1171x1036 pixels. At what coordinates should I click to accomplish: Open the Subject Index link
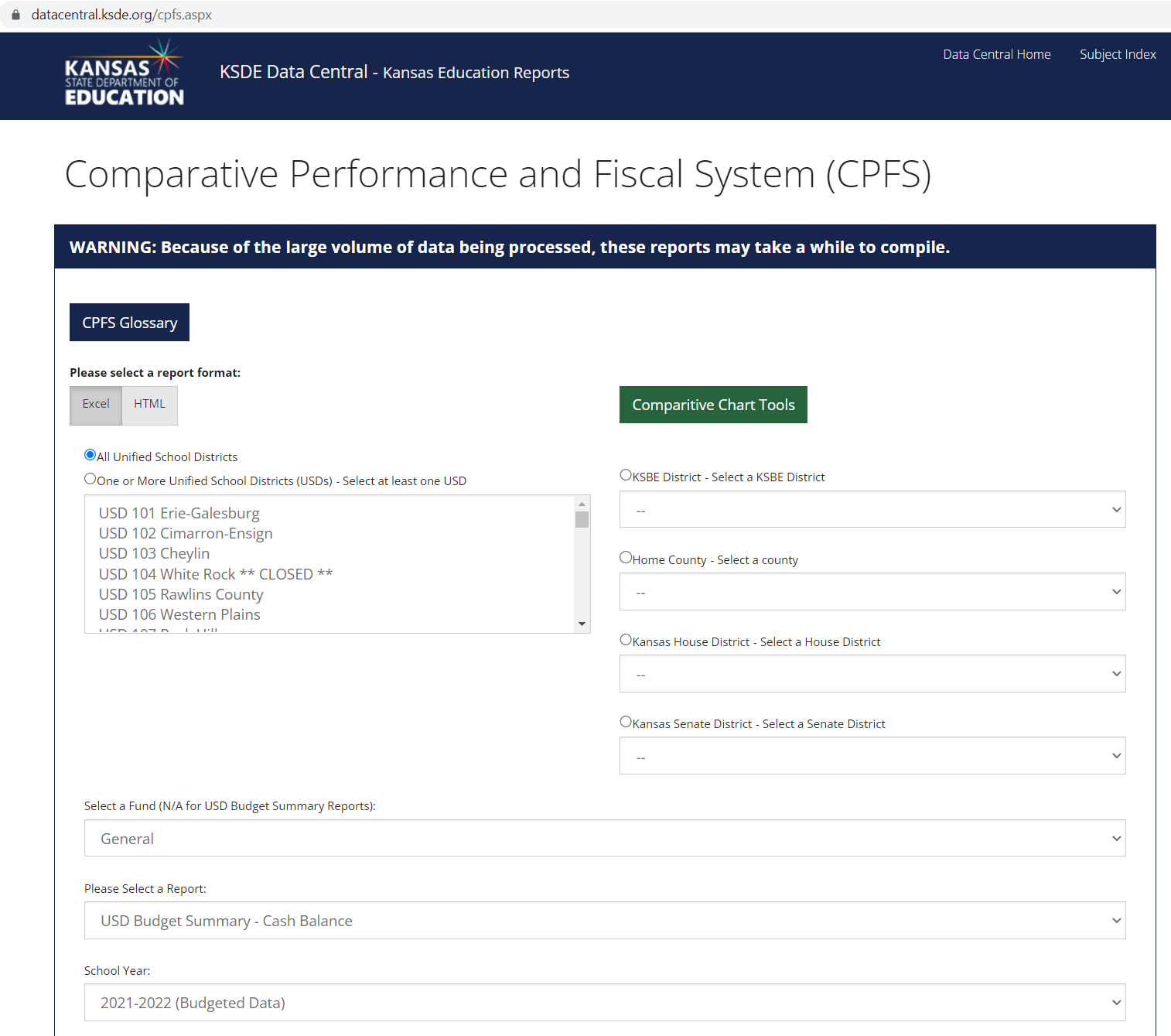(1118, 54)
